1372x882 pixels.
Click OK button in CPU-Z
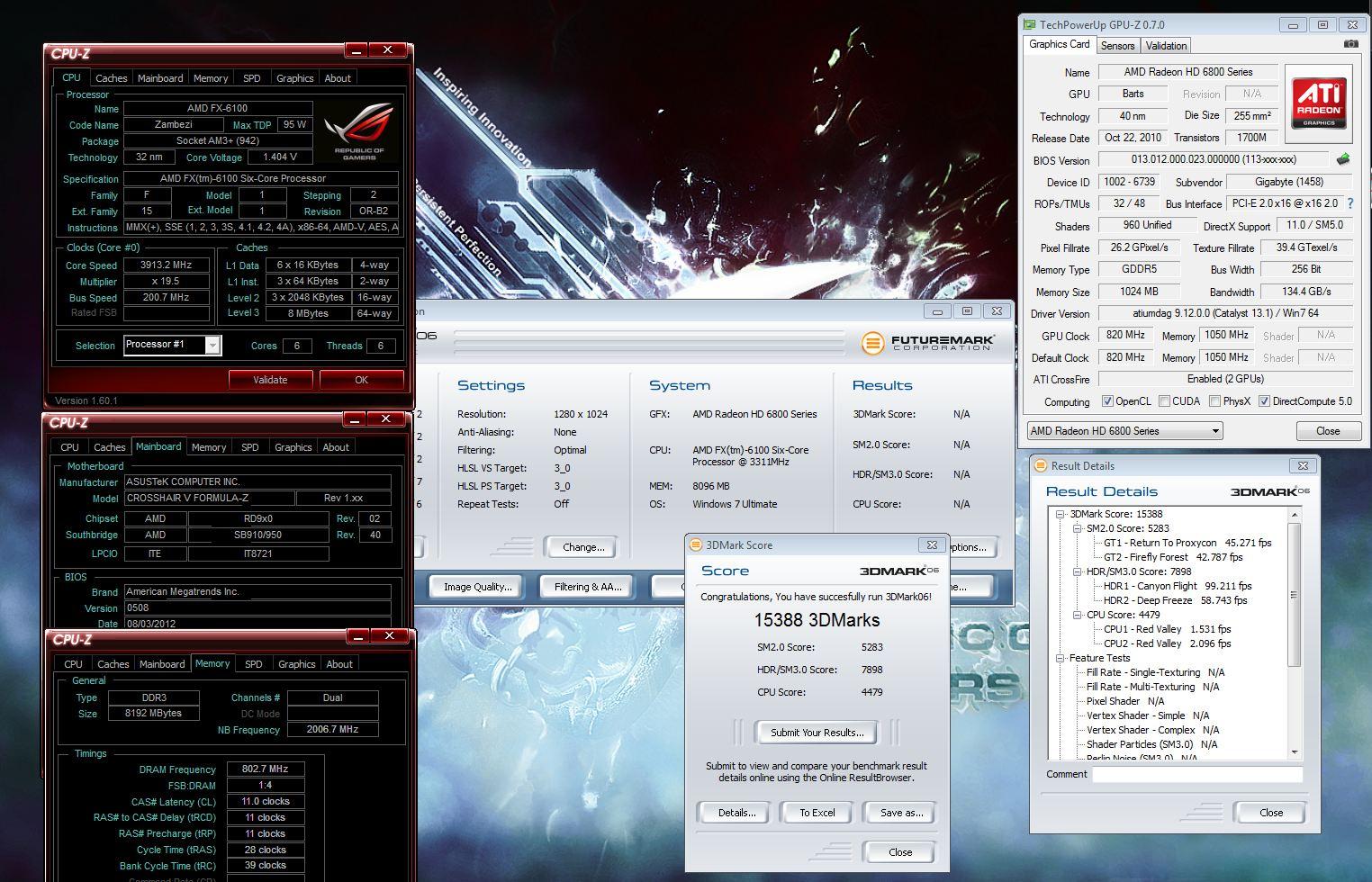[x=361, y=380]
